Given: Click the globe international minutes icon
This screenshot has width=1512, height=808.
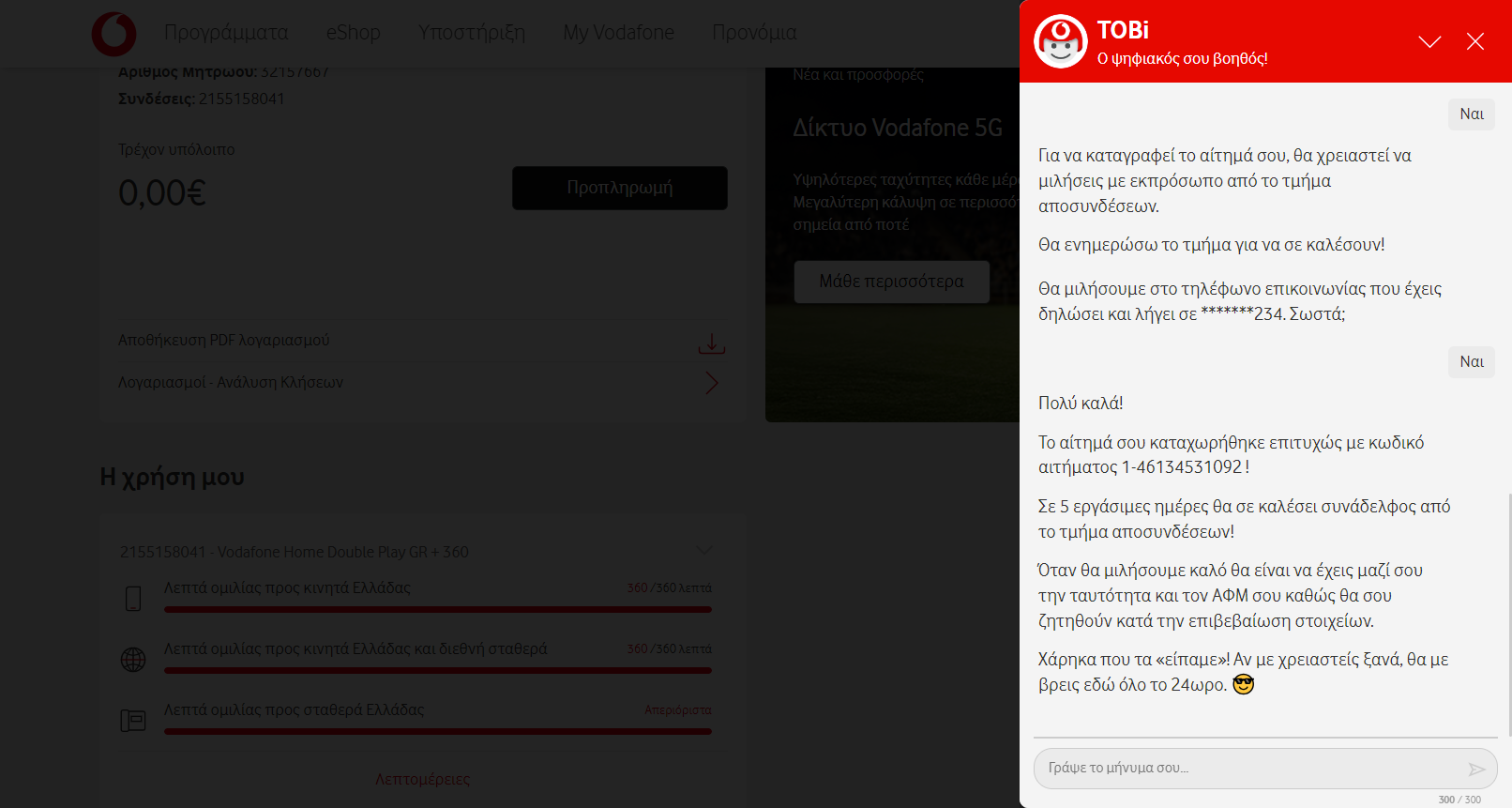Looking at the screenshot, I should 133,660.
